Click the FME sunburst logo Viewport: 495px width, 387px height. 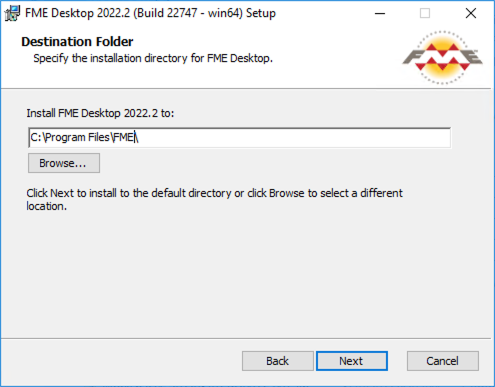click(442, 57)
